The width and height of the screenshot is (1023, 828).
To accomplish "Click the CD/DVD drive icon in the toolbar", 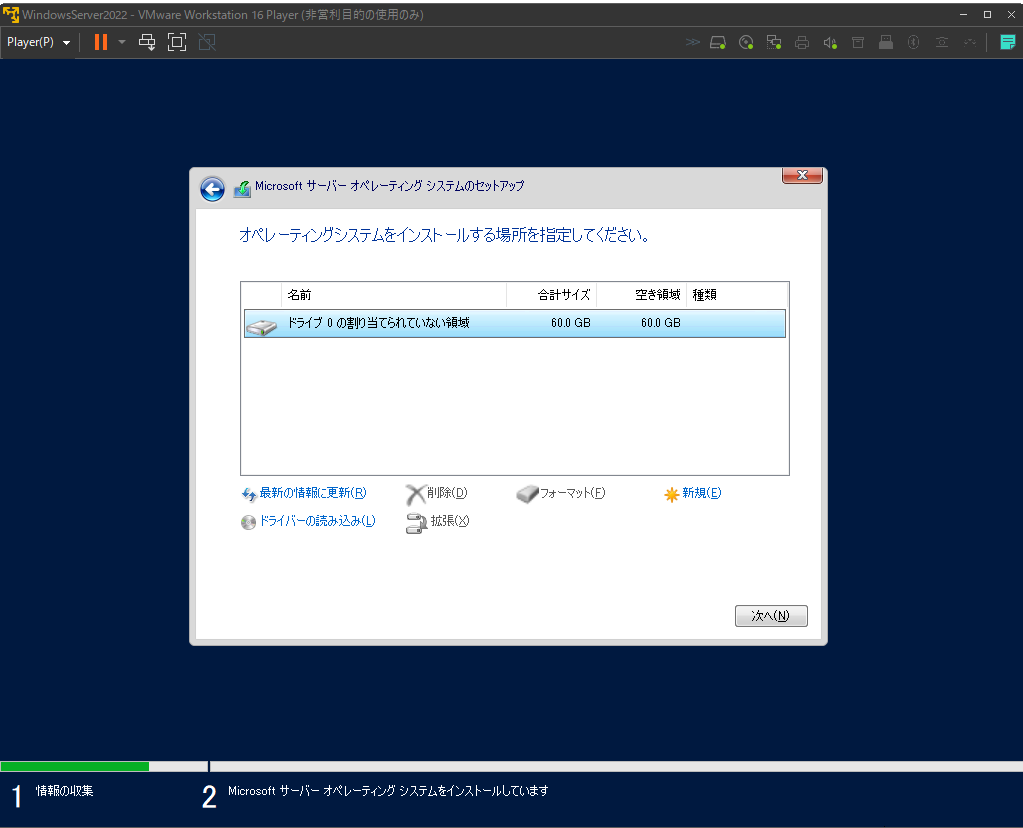I will coord(745,42).
